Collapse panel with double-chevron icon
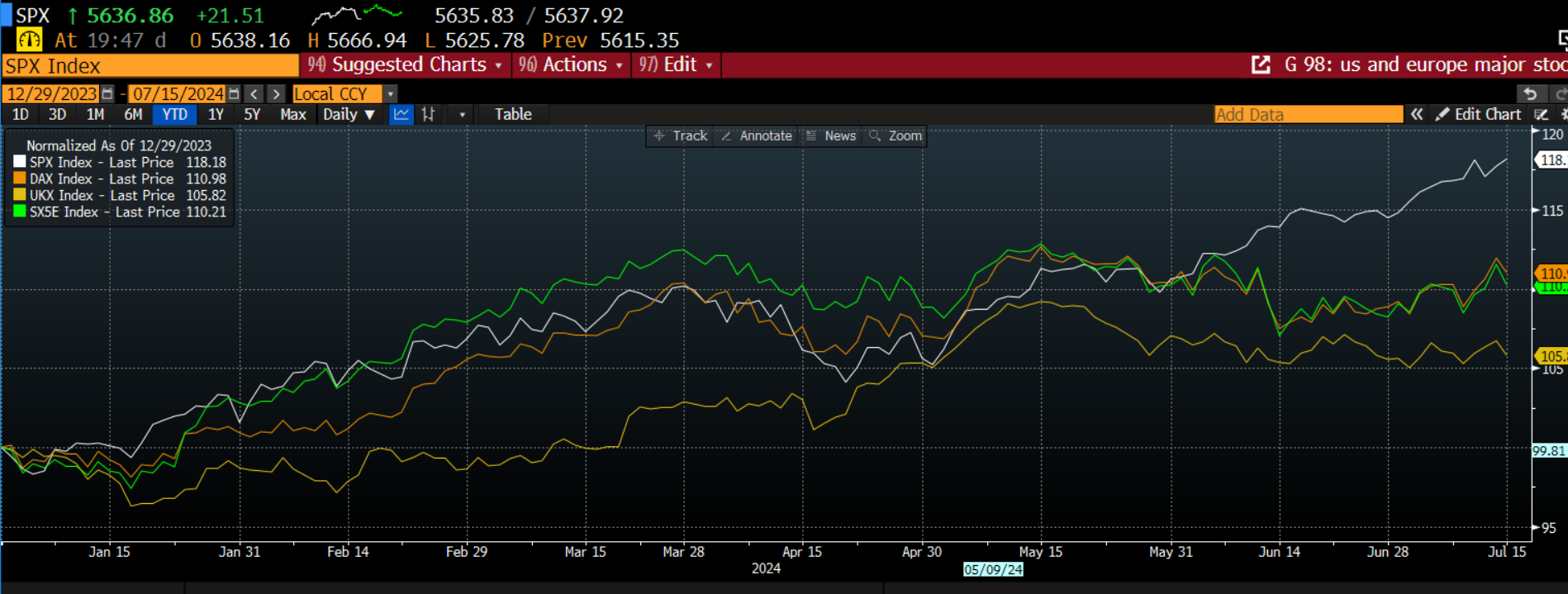Image resolution: width=1568 pixels, height=594 pixels. tap(1417, 114)
